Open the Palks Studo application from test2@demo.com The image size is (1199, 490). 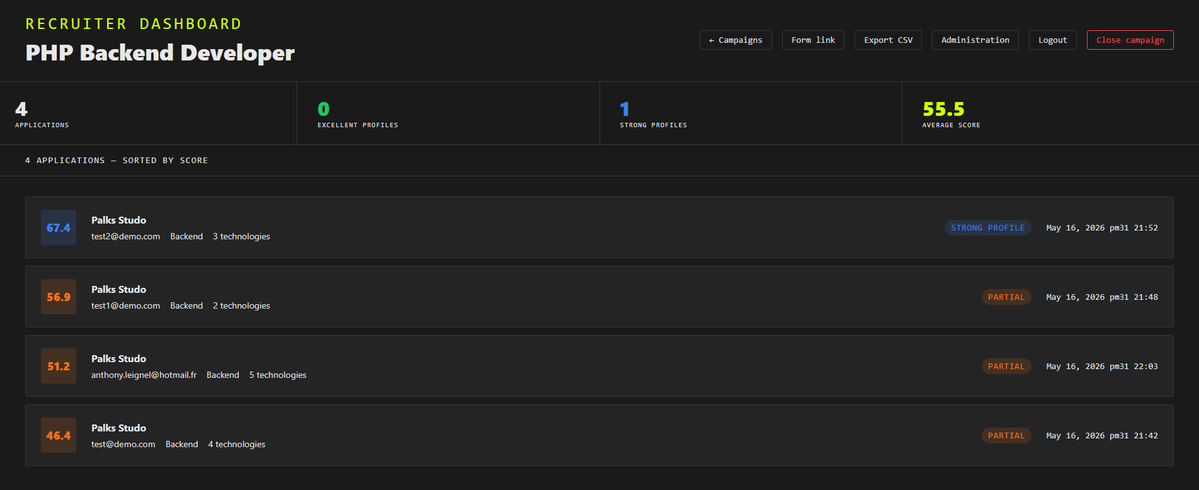tap(600, 228)
